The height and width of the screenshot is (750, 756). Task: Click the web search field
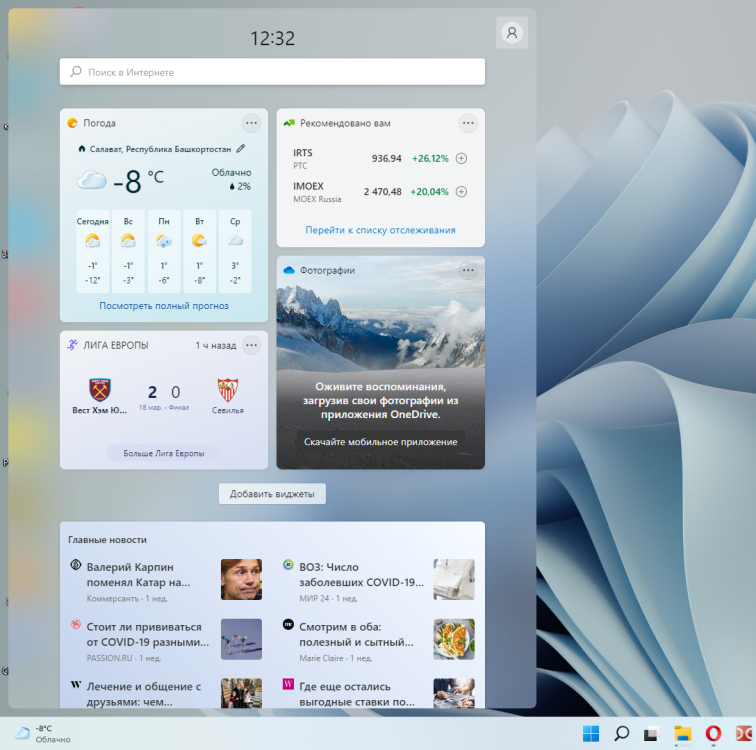[272, 72]
